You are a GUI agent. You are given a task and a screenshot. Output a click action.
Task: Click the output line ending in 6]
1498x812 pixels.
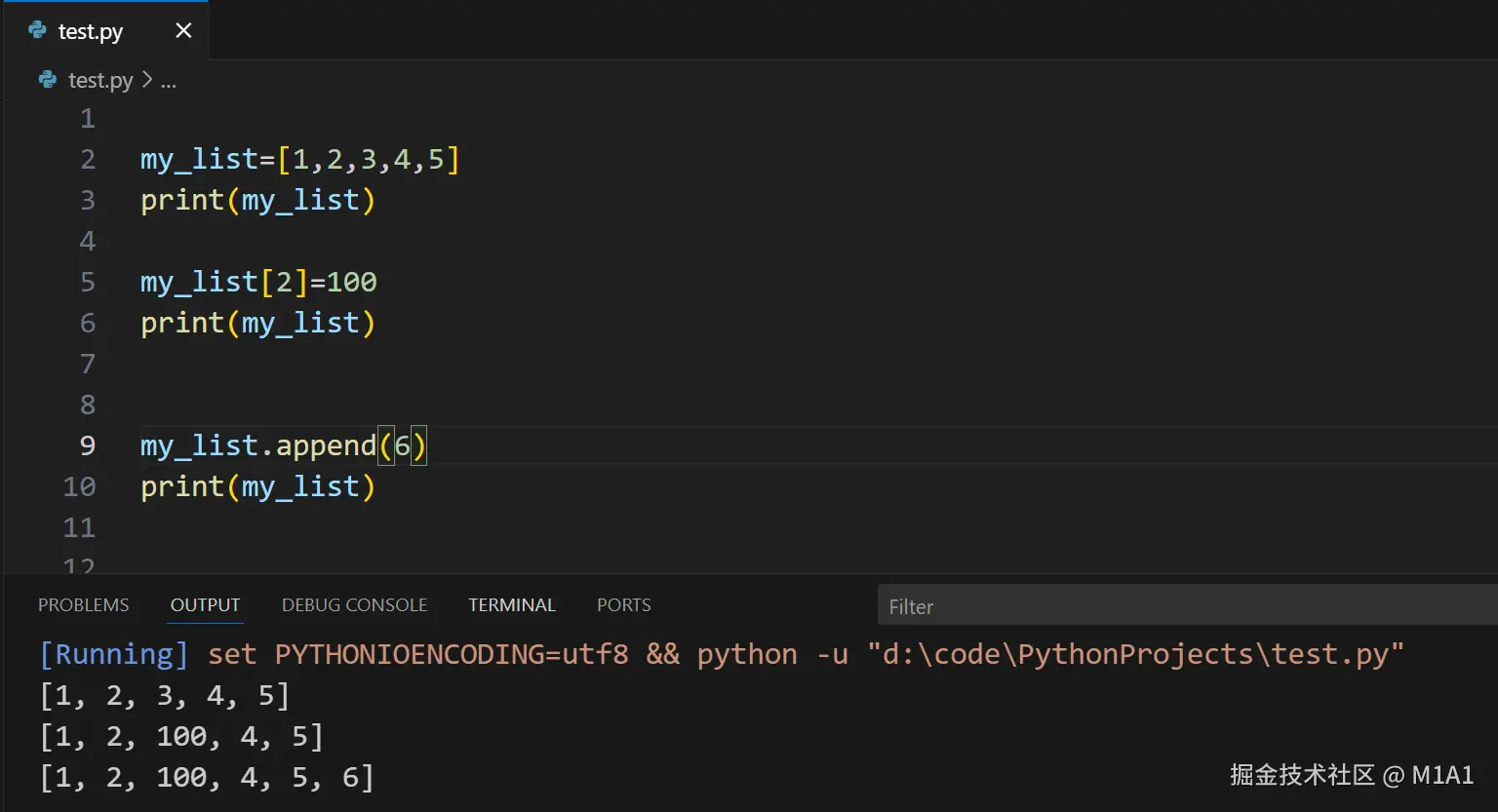[207, 777]
